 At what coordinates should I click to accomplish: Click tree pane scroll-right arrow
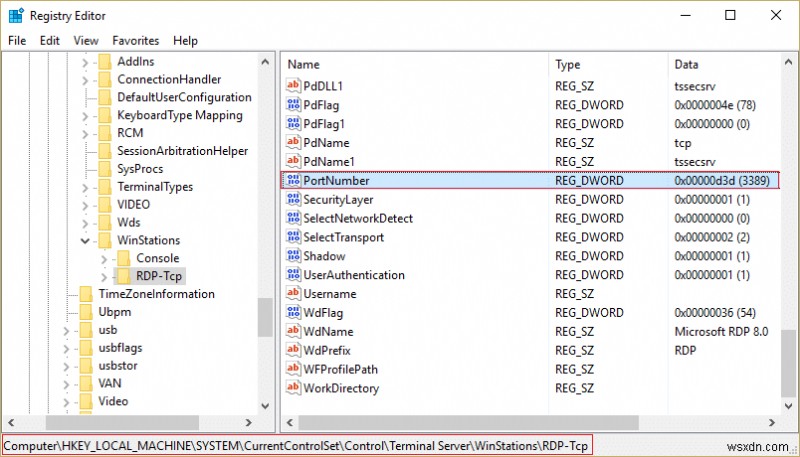click(x=249, y=422)
